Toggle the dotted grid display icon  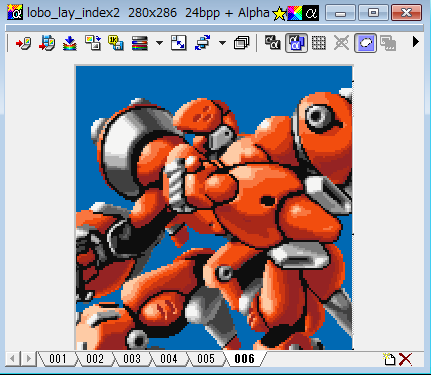click(x=319, y=43)
